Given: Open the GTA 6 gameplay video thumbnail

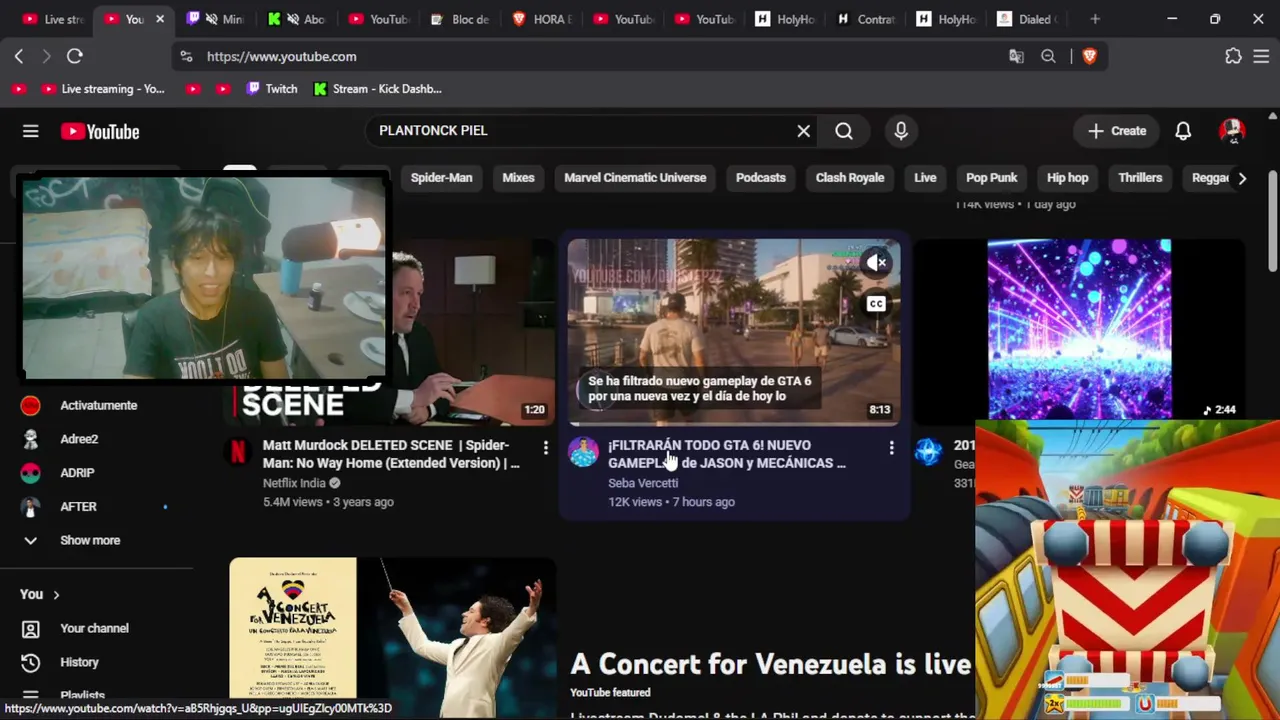Looking at the screenshot, I should 734,331.
